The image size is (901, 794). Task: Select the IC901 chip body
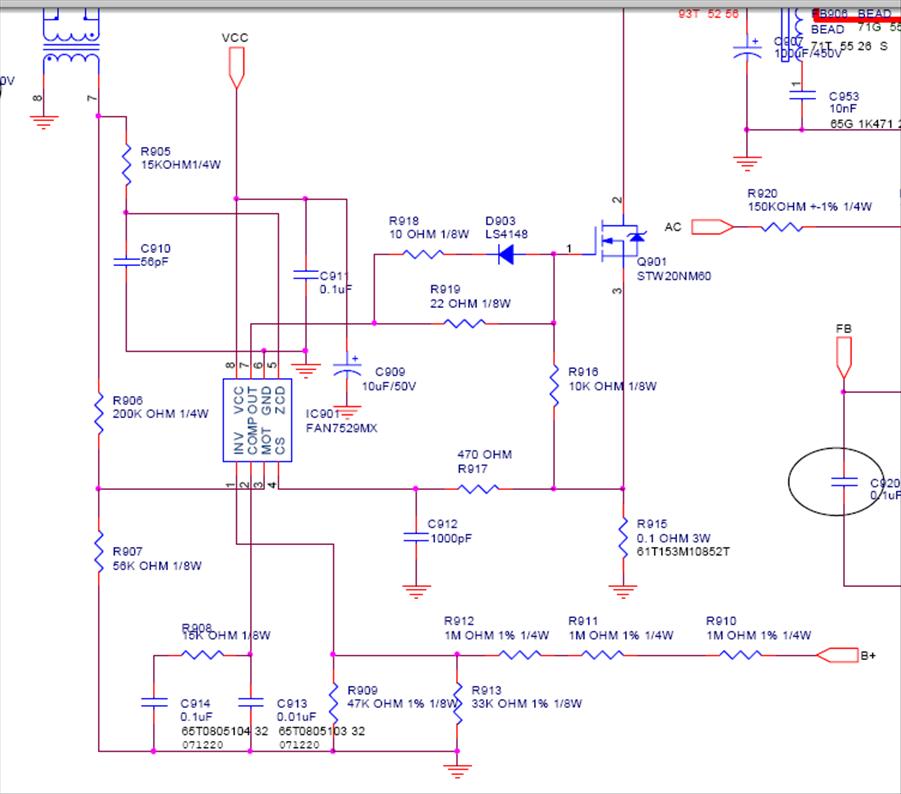click(257, 420)
